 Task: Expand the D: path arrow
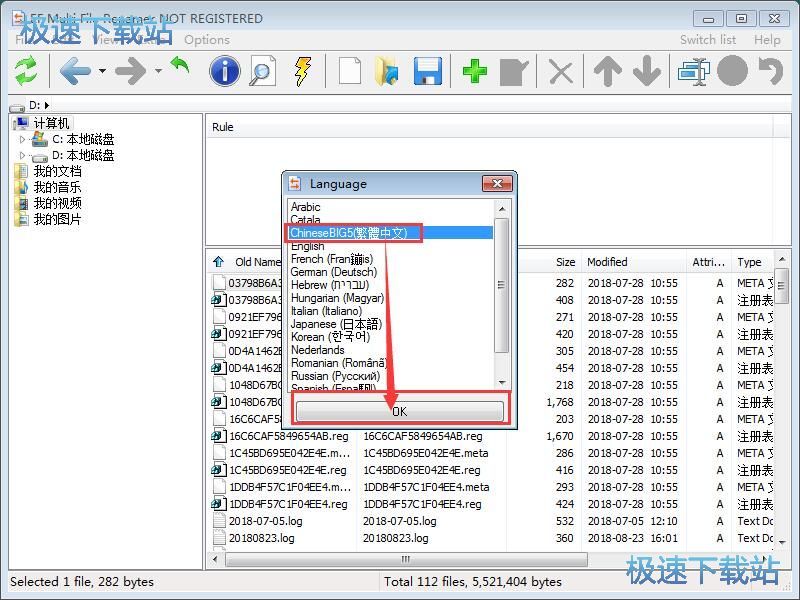(x=47, y=105)
